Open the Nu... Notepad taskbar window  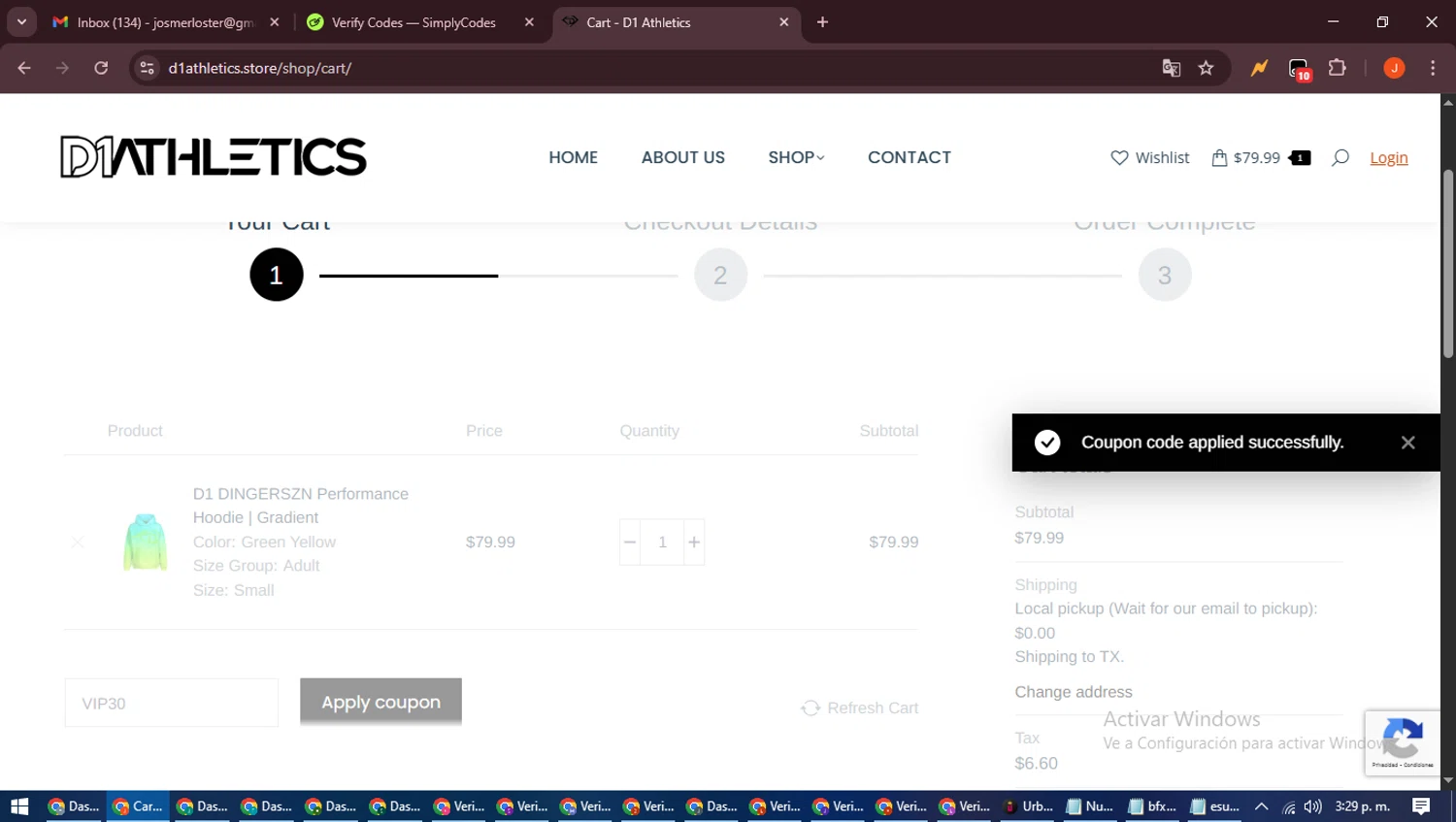click(x=1091, y=806)
